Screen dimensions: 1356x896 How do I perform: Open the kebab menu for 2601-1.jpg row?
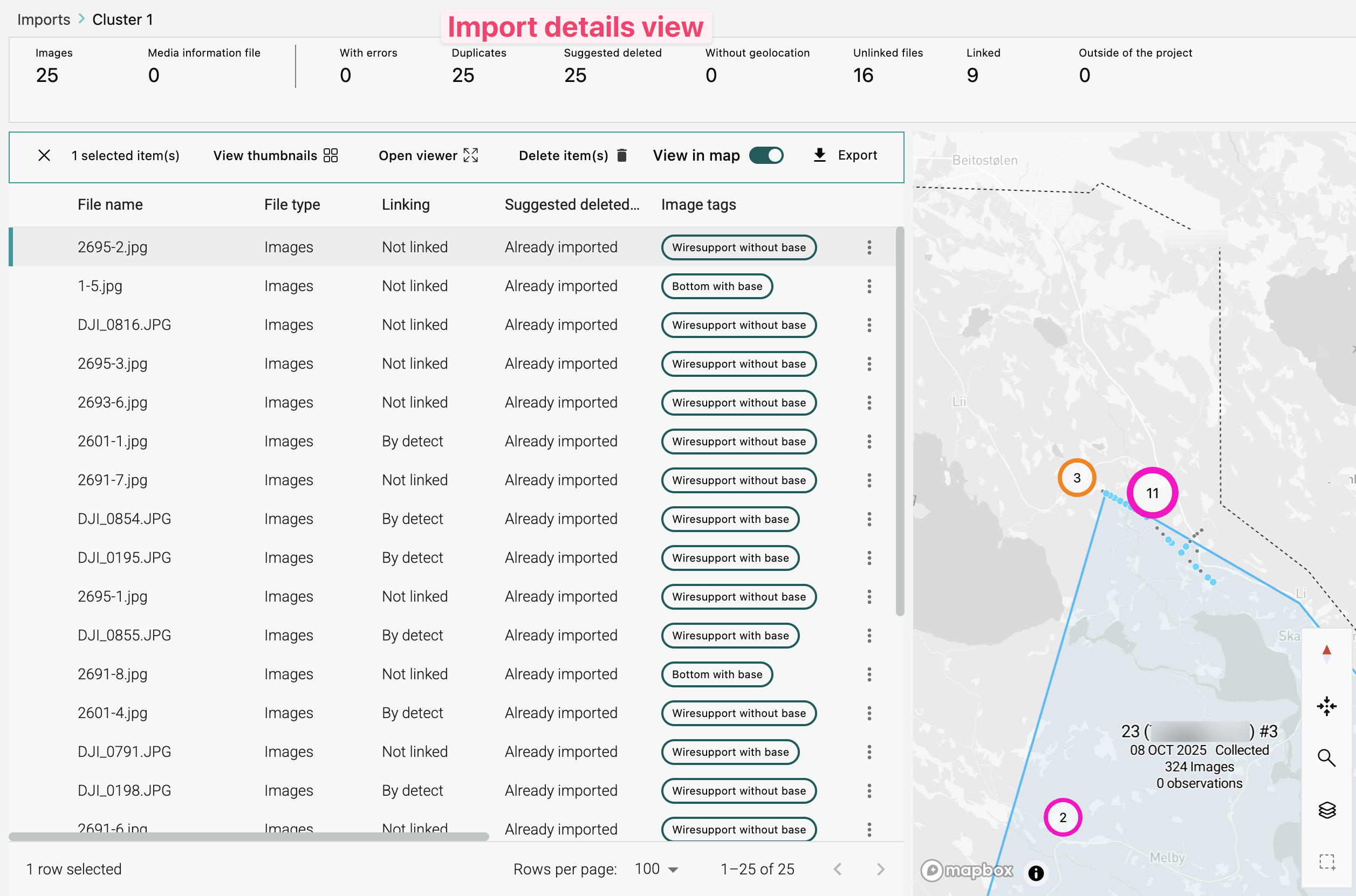(x=869, y=441)
